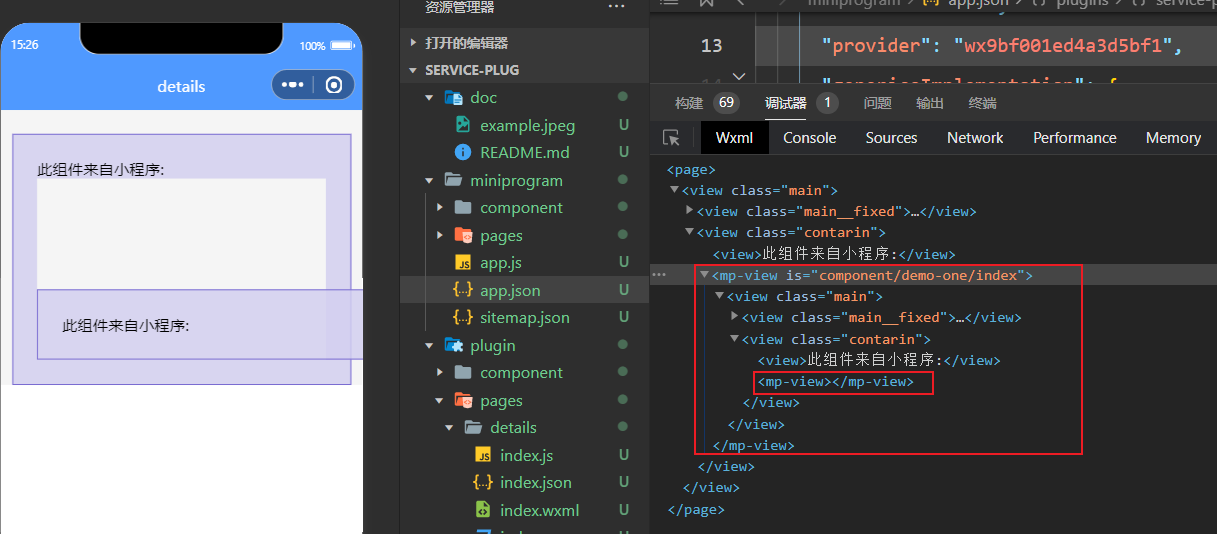Open the explorer header more-actions ellipsis
1217x534 pixels.
coord(617,6)
